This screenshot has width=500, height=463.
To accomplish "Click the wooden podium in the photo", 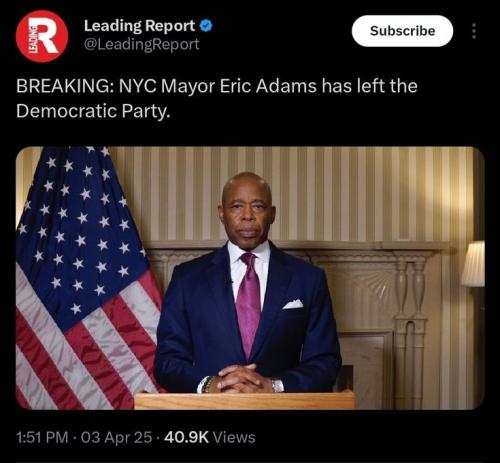I will (245, 401).
